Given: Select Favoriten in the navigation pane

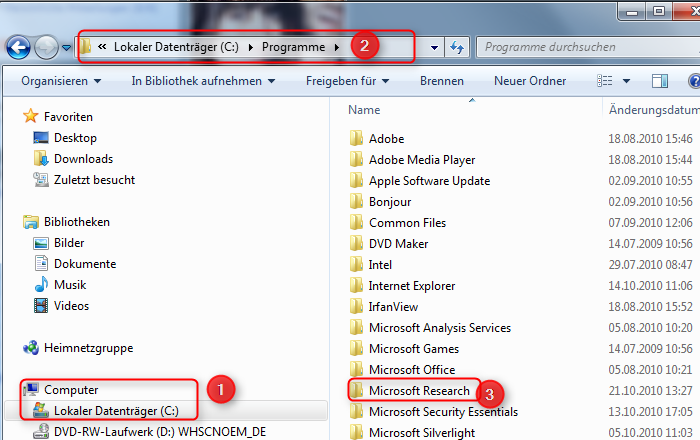Looking at the screenshot, I should (x=68, y=117).
